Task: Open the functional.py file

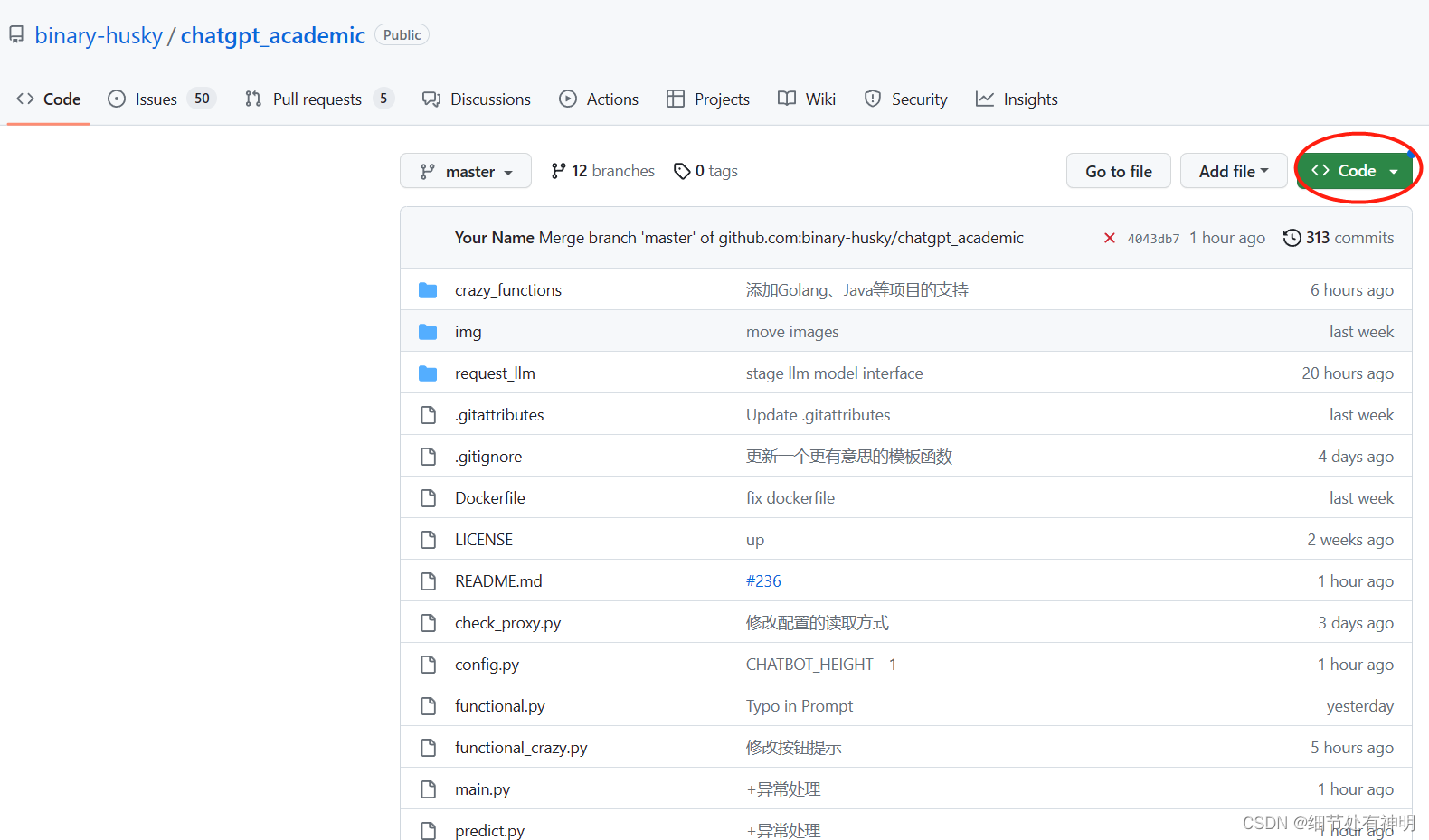Action: (500, 706)
